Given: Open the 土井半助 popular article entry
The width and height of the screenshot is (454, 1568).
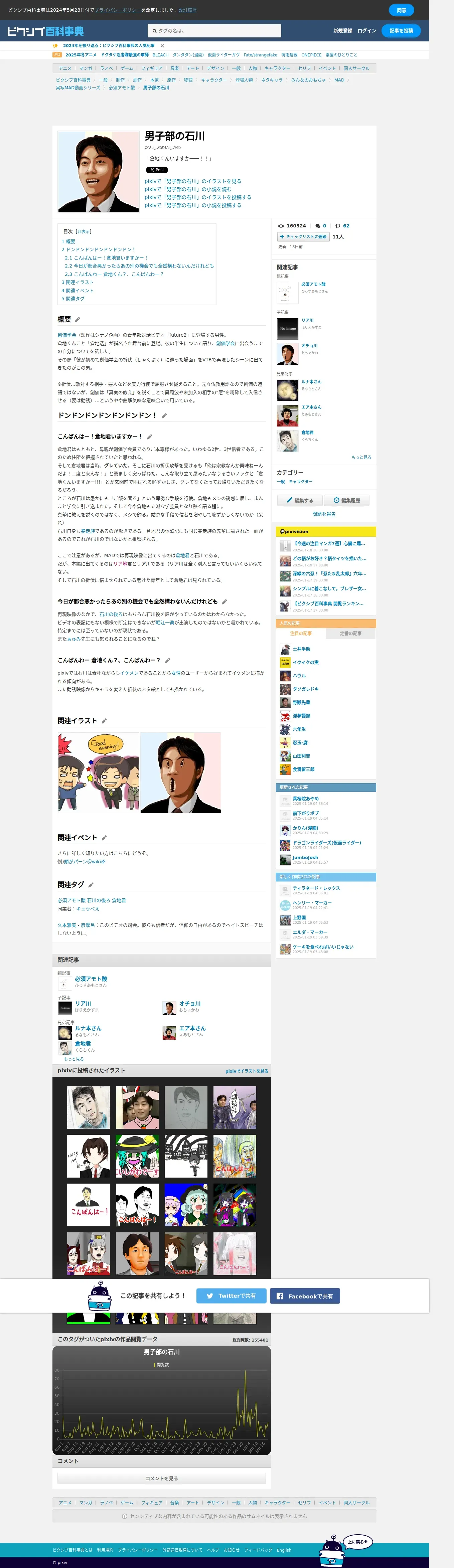Looking at the screenshot, I should (301, 650).
